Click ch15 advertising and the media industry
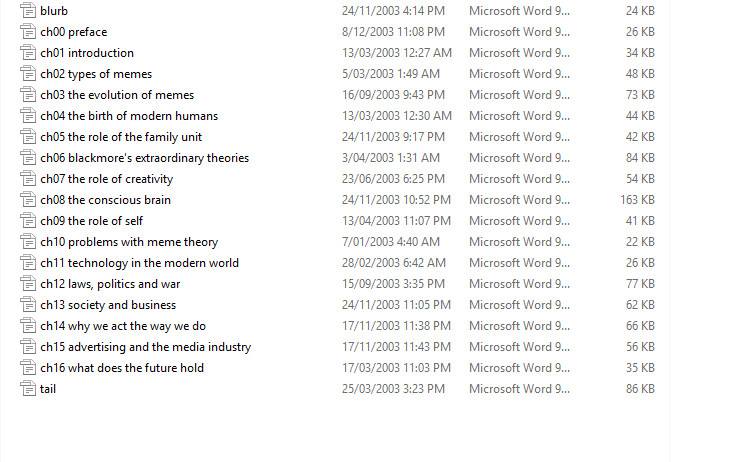732x462 pixels. (145, 347)
